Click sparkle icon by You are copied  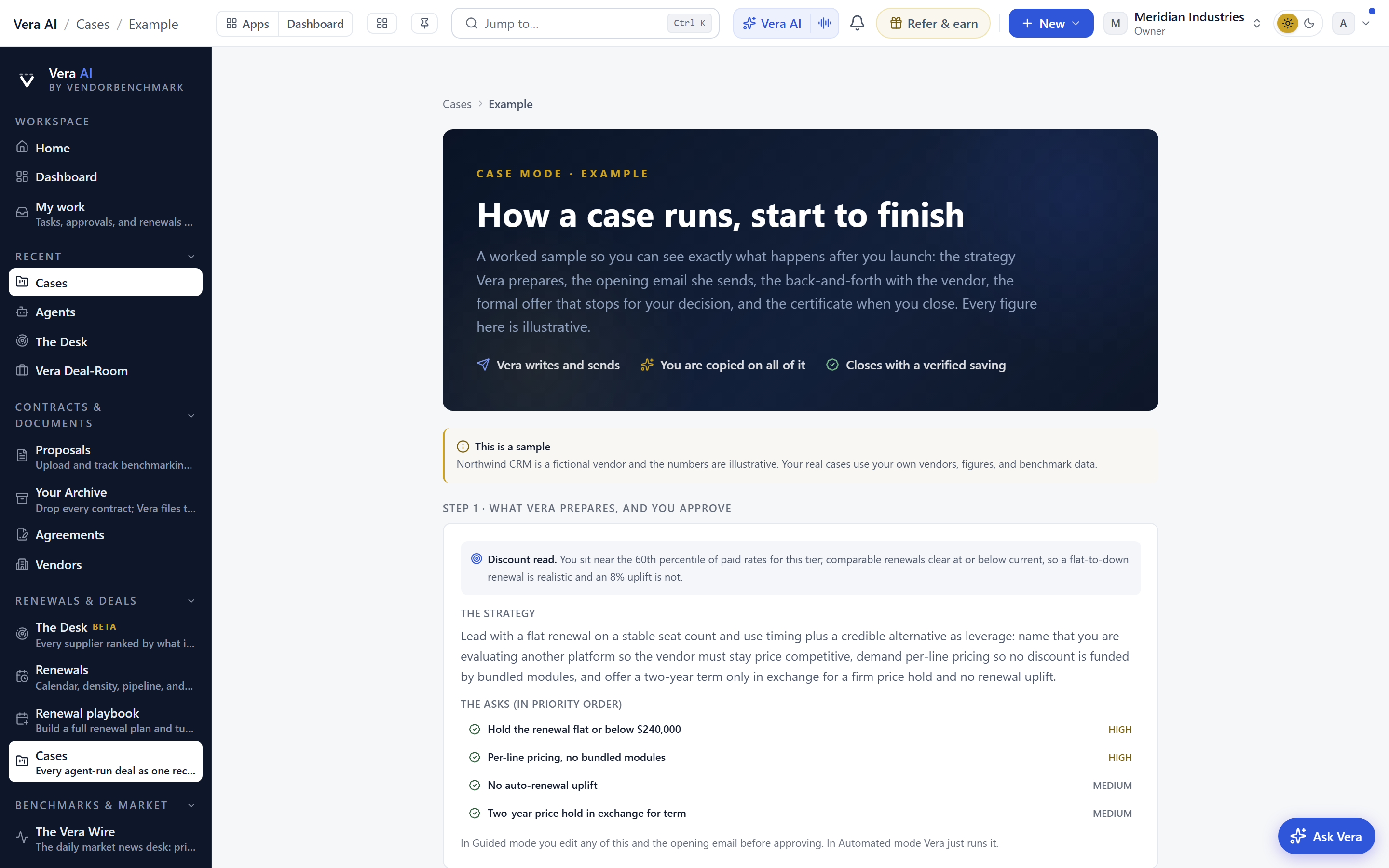[x=647, y=365]
